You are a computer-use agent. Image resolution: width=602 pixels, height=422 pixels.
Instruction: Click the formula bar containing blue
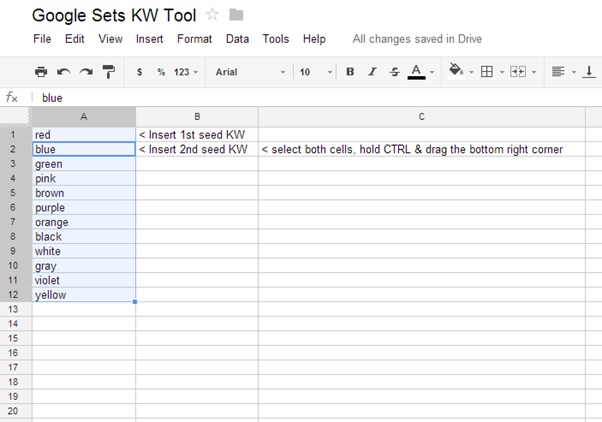[319, 98]
